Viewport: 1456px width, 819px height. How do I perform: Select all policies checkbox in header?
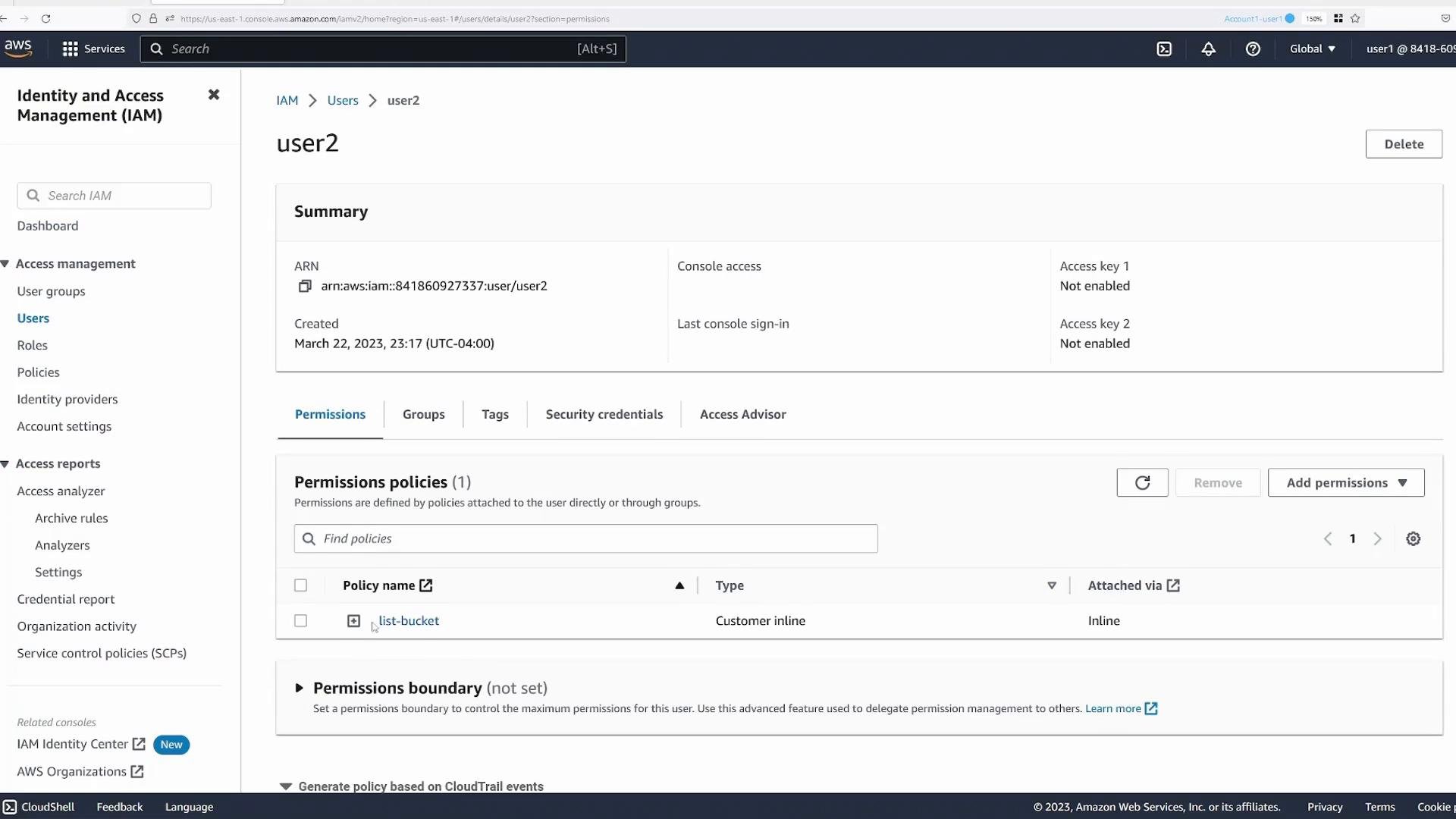300,585
